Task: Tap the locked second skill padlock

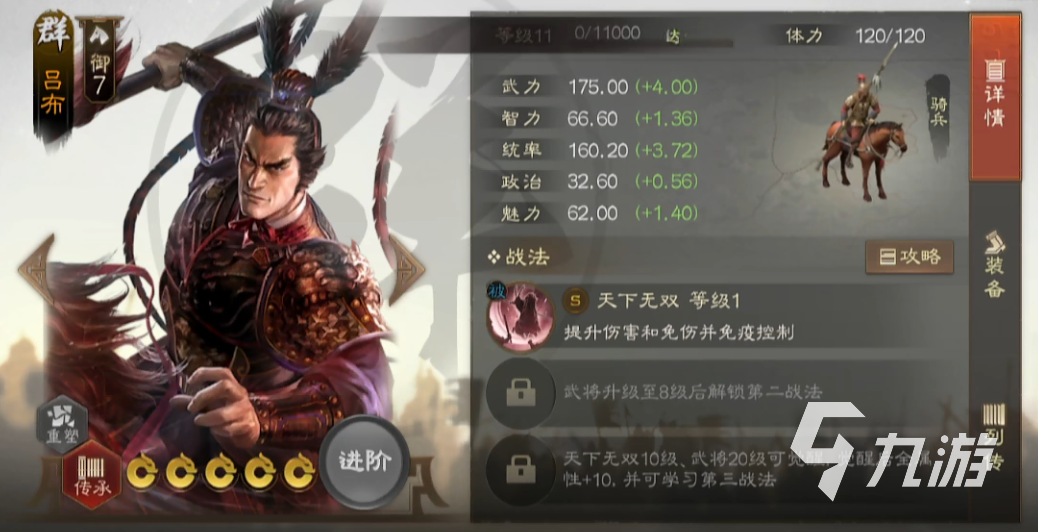Action: point(520,393)
